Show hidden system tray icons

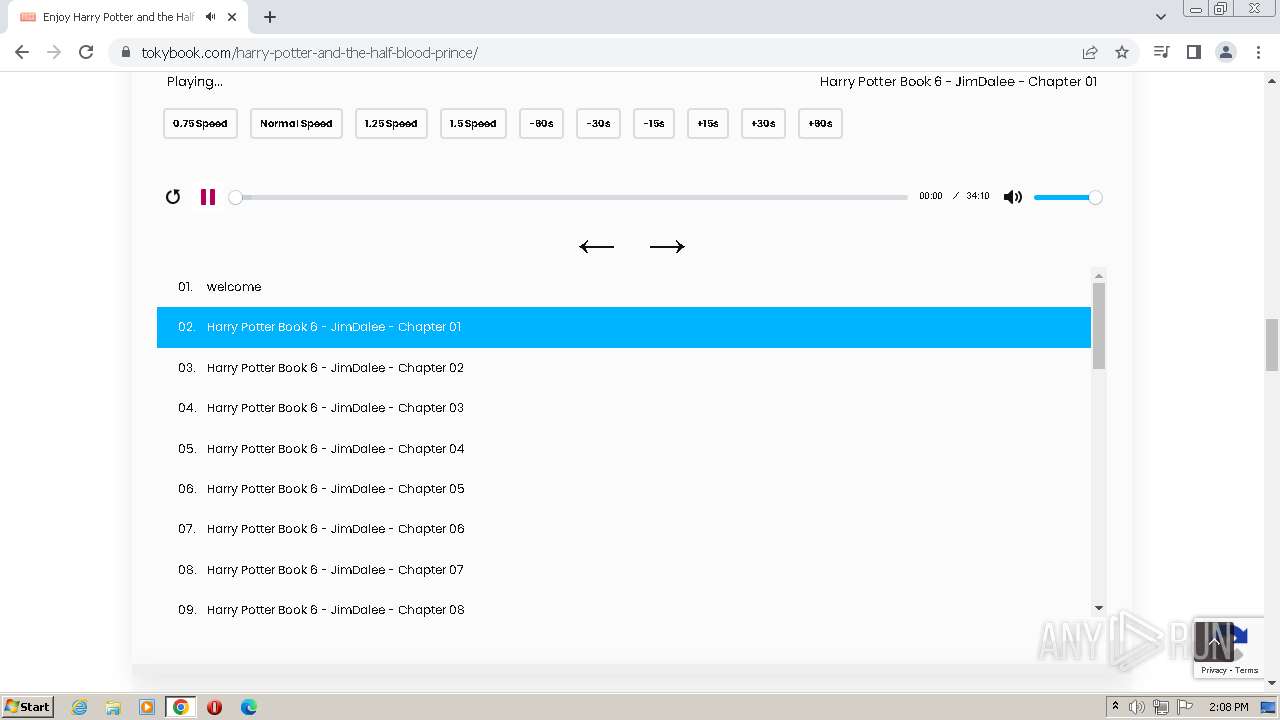pyautogui.click(x=1115, y=707)
